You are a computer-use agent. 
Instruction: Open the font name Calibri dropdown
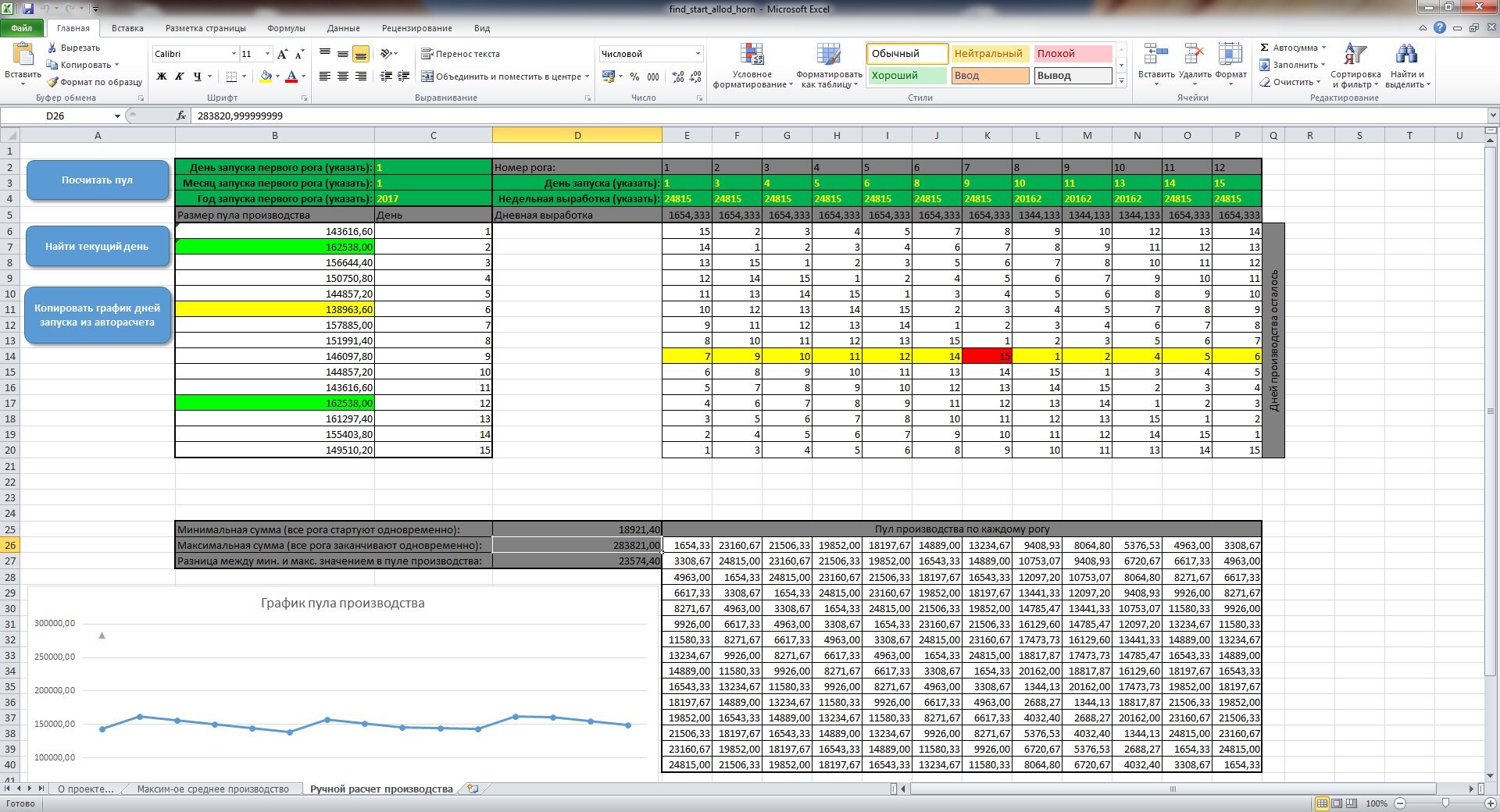233,54
